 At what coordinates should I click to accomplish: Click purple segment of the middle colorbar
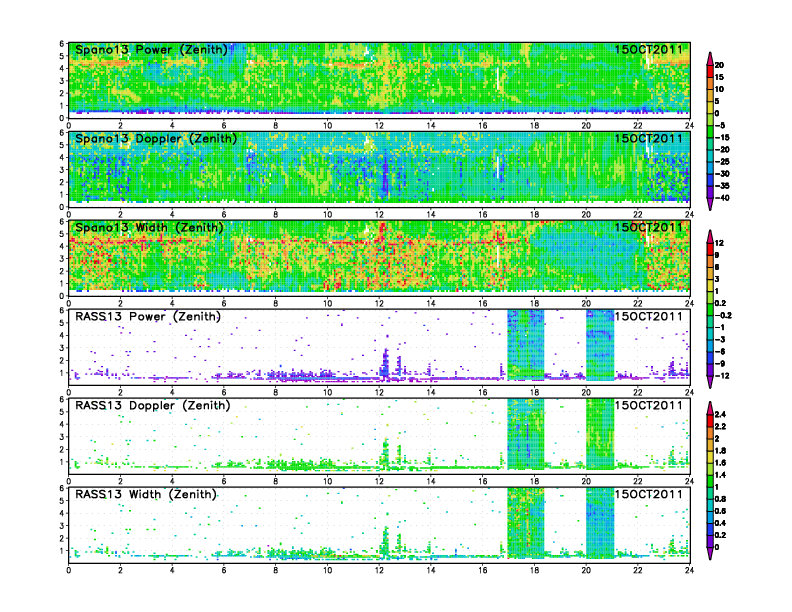pyautogui.click(x=710, y=370)
